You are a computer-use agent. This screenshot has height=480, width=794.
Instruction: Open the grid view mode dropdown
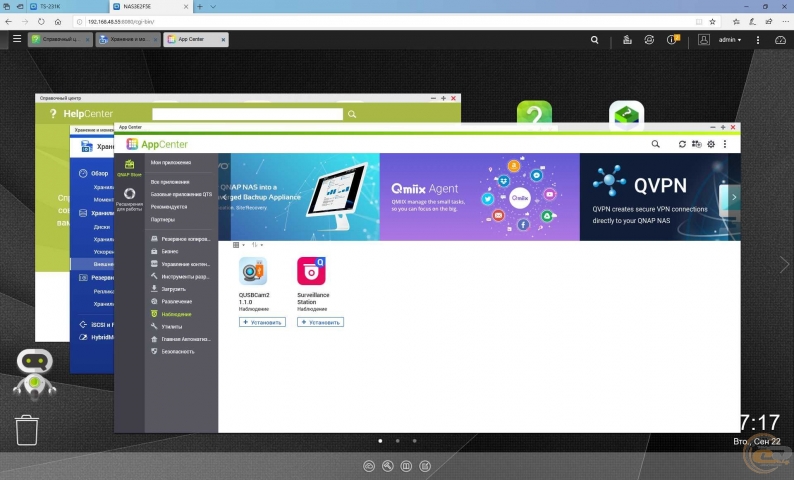tap(239, 245)
